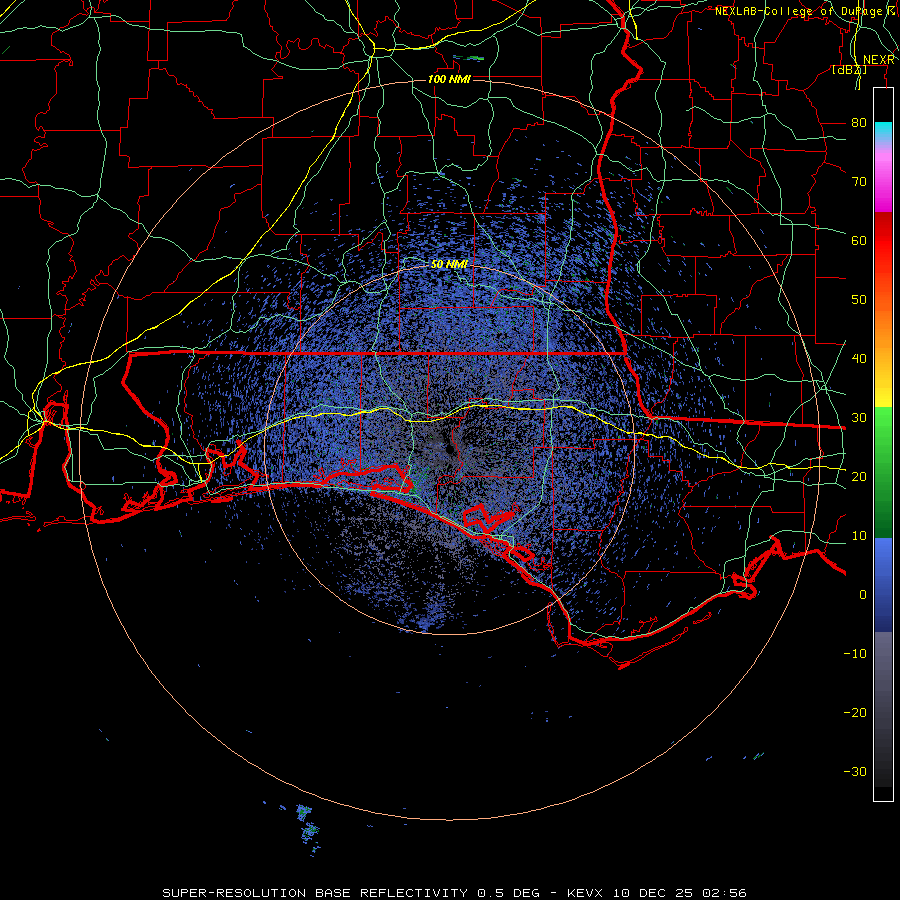The height and width of the screenshot is (900, 900).
Task: Click the blue segment of the reflectivity color bar
Action: [x=883, y=584]
